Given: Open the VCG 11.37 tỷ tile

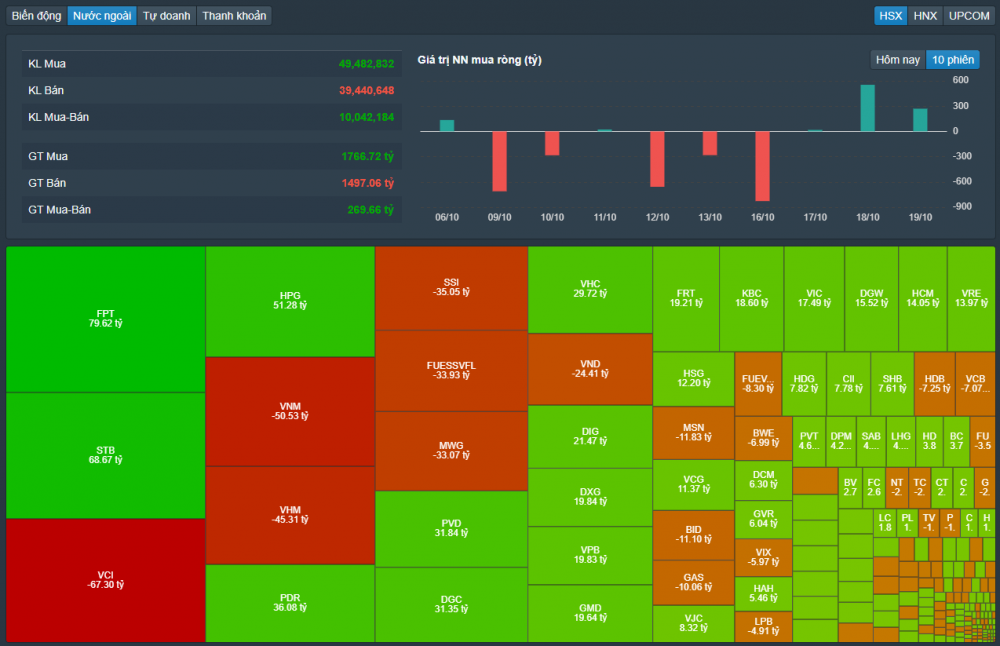Looking at the screenshot, I should pyautogui.click(x=694, y=485).
